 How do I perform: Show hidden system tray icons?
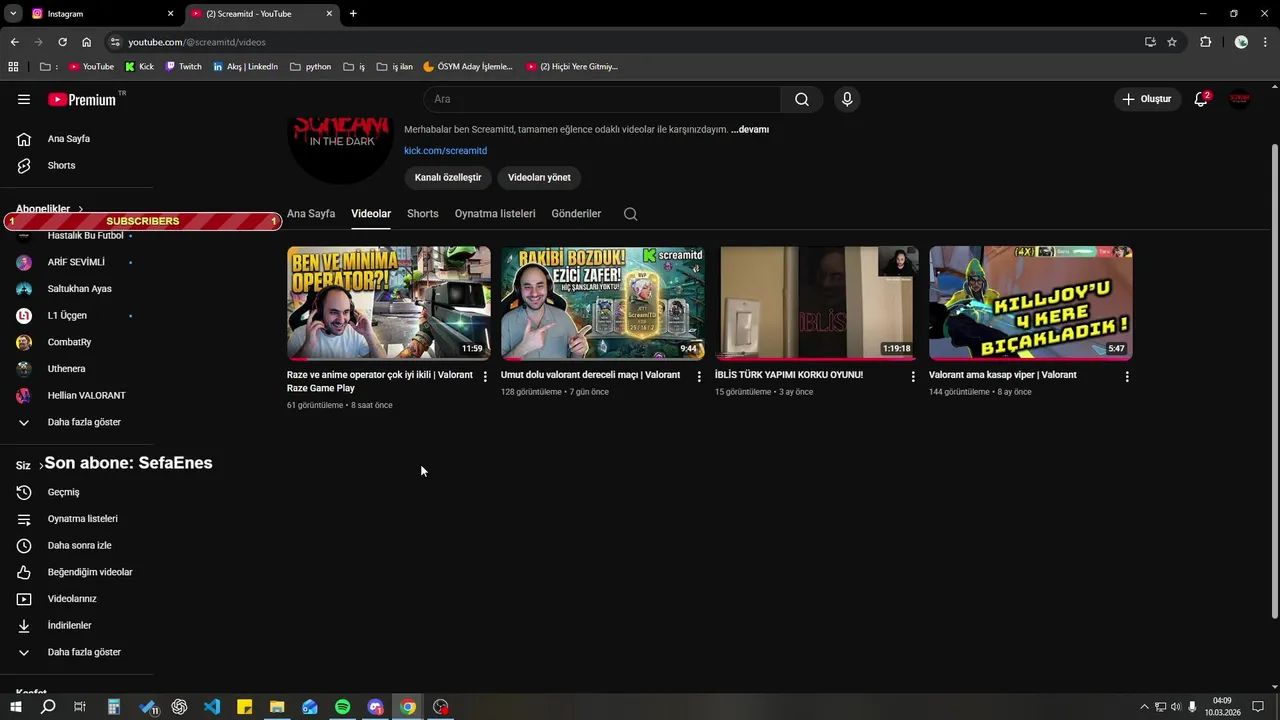1144,707
